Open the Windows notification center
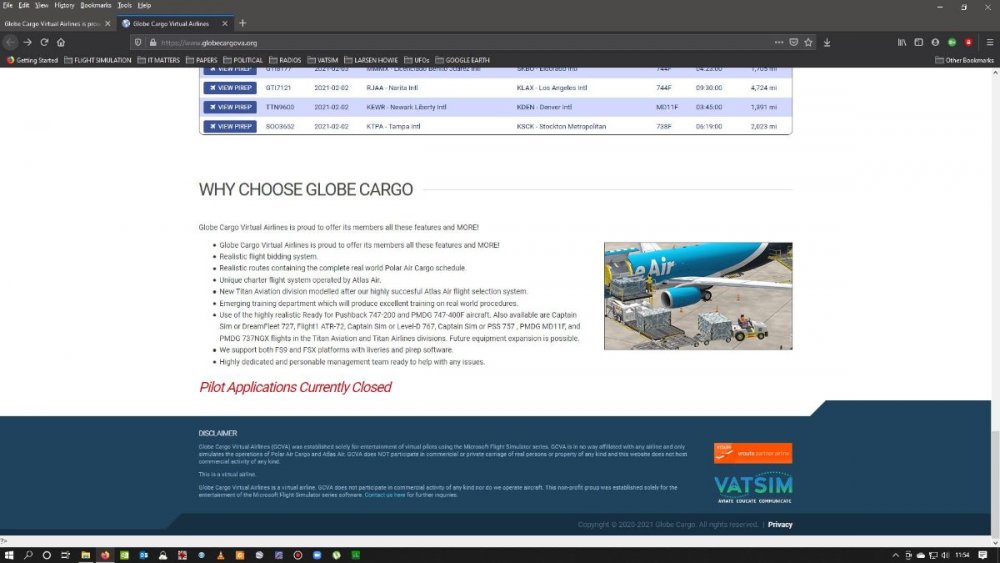The height and width of the screenshot is (563, 1000). pos(983,555)
